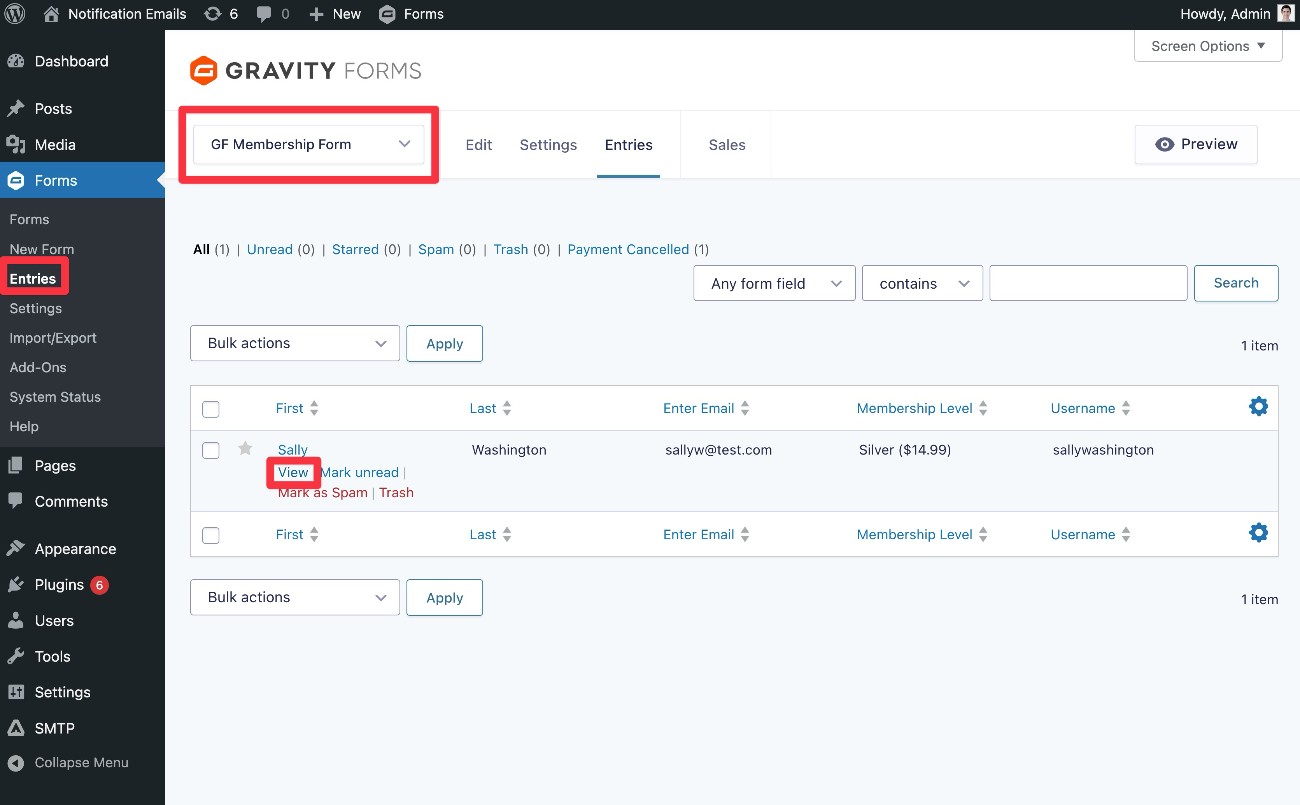
Task: Sort by Username in header row
Action: (x=1091, y=408)
